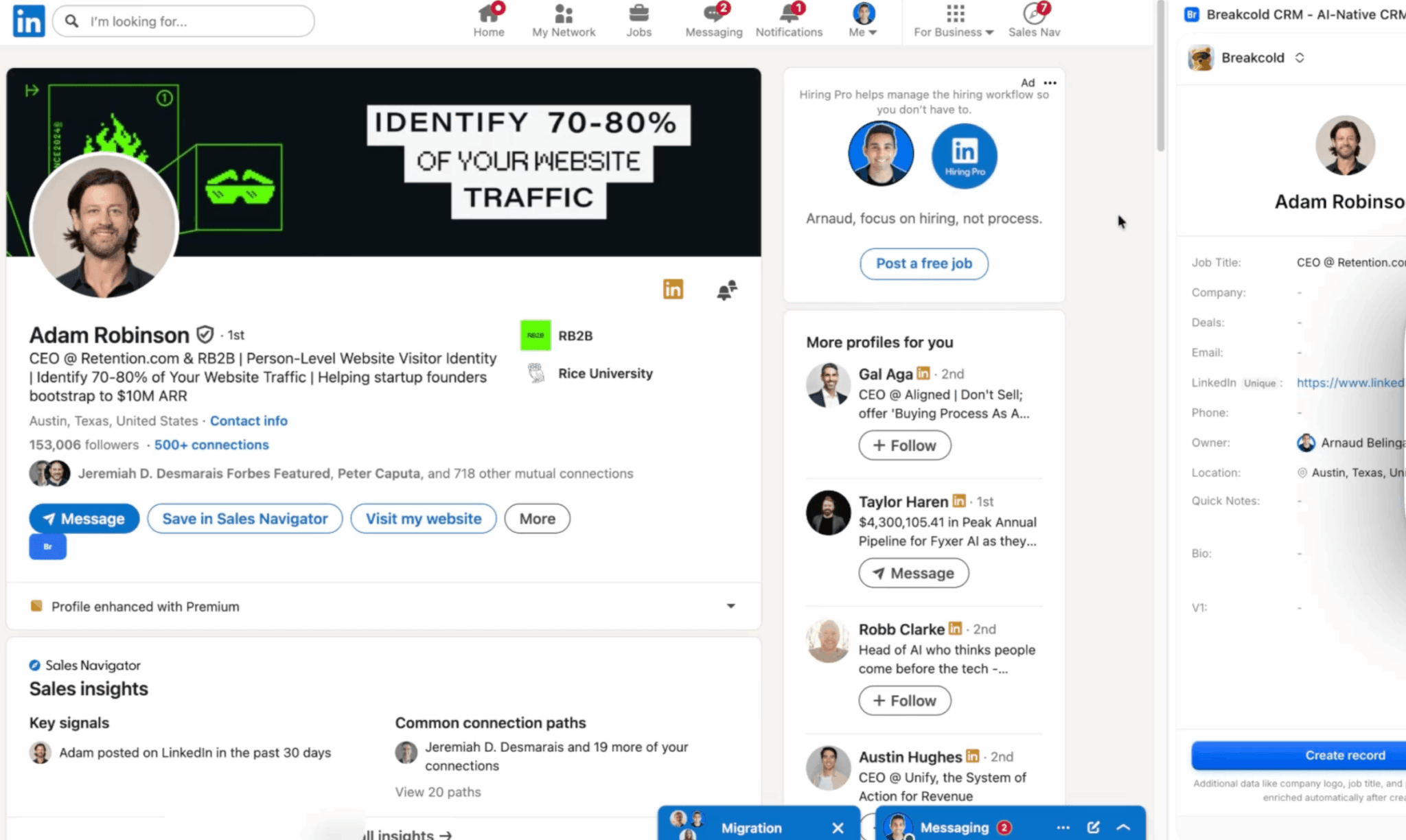Screen dimensions: 1406x840
Task: Open Messaging in top navigation
Action: (714, 21)
